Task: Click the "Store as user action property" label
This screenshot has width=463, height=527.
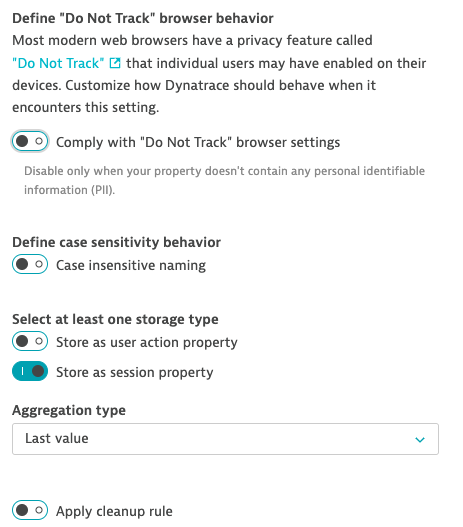Action: (x=146, y=342)
